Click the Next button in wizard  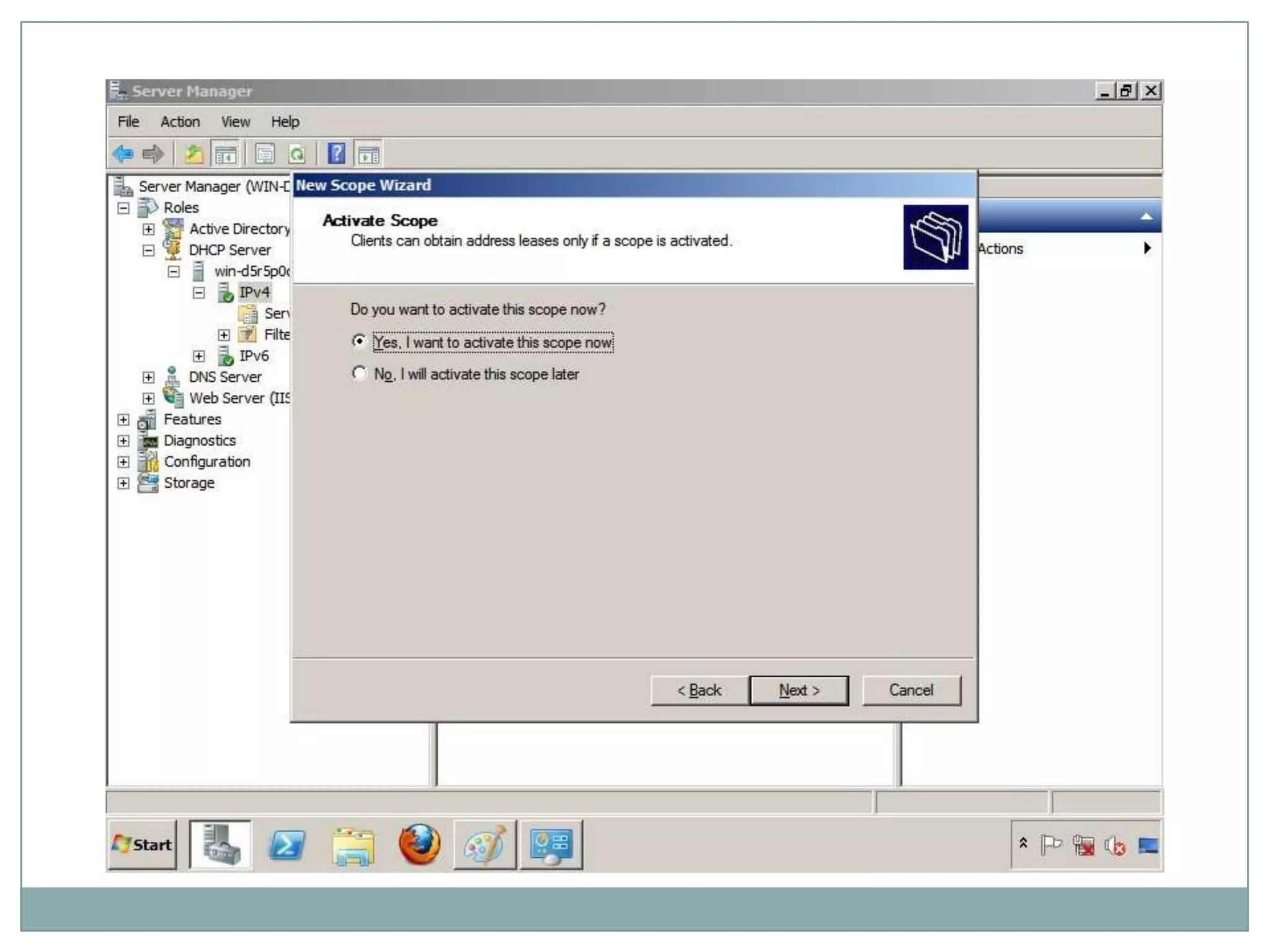tap(799, 690)
